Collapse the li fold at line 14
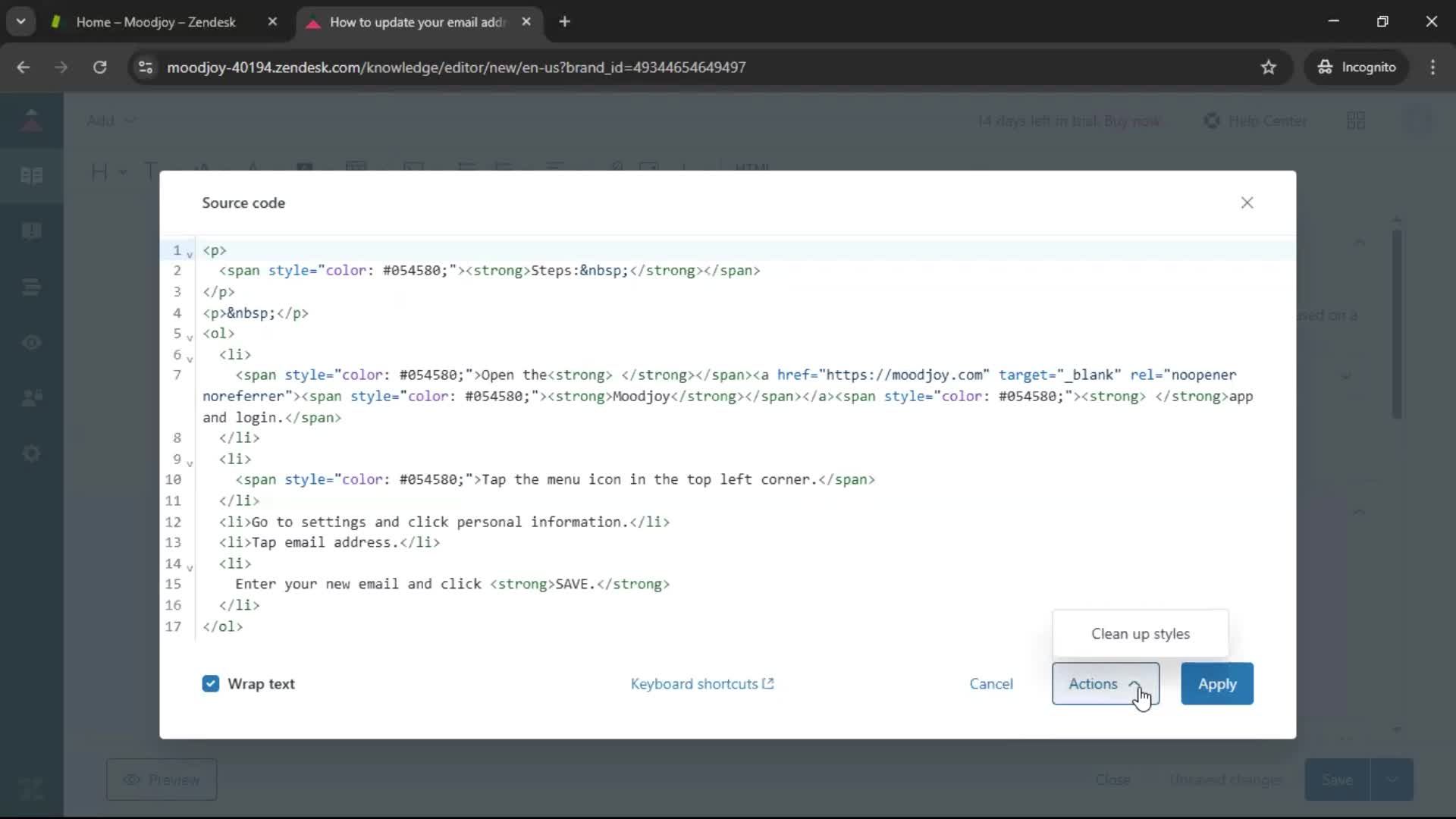 pos(190,568)
